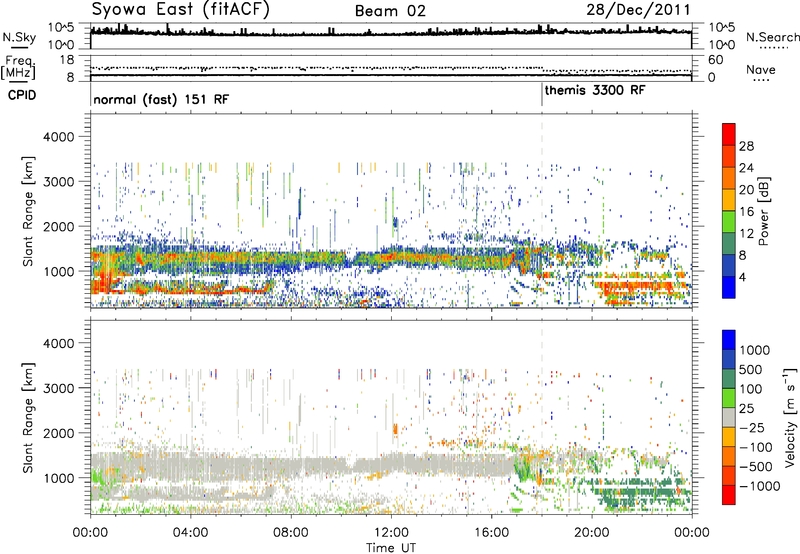Screen dimensions: 800x554
Task: Select 'normal (fast) 151 RF' CPID text
Action: [x=161, y=99]
